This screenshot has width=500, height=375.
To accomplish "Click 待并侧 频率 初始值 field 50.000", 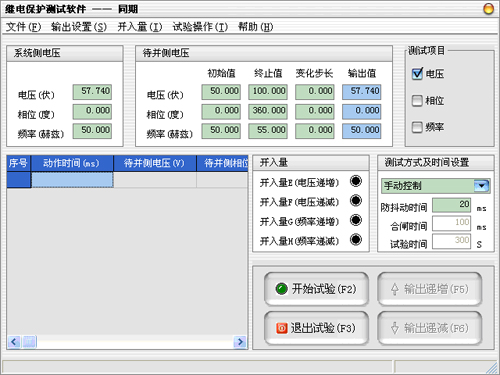I will coord(221,131).
